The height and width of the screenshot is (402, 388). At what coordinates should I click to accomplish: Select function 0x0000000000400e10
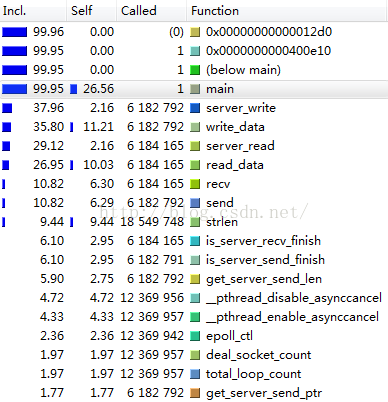pos(269,51)
